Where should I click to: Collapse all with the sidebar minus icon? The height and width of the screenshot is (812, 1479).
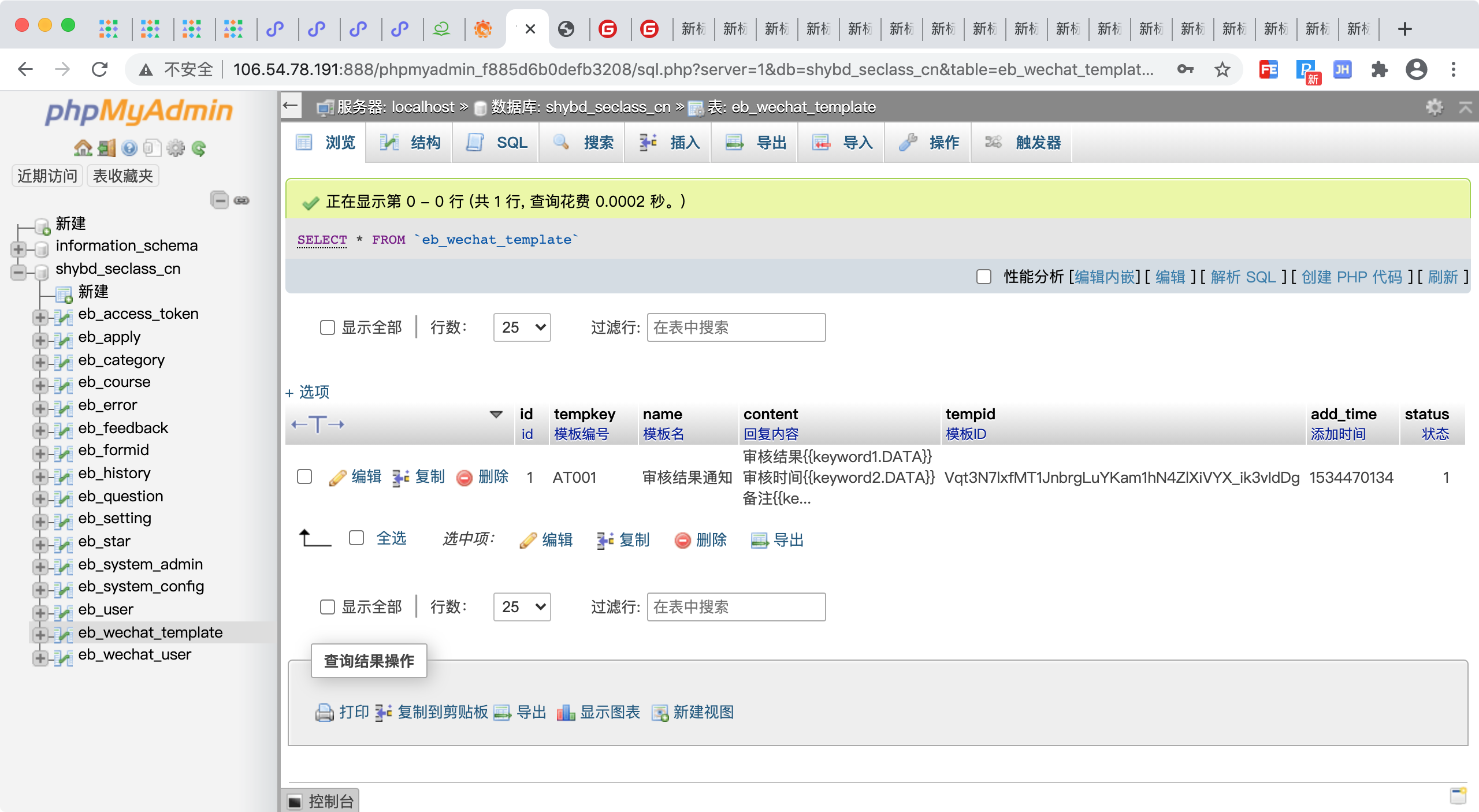(x=220, y=200)
